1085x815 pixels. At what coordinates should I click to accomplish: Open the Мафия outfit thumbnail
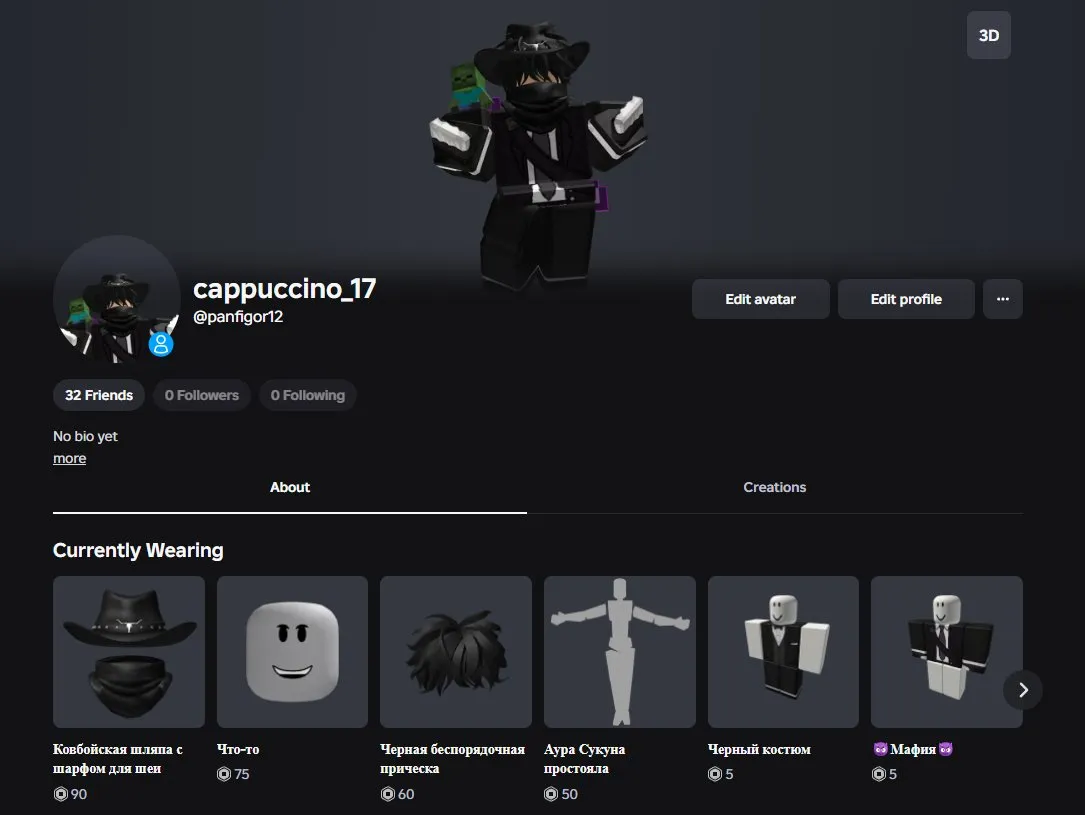[x=947, y=652]
